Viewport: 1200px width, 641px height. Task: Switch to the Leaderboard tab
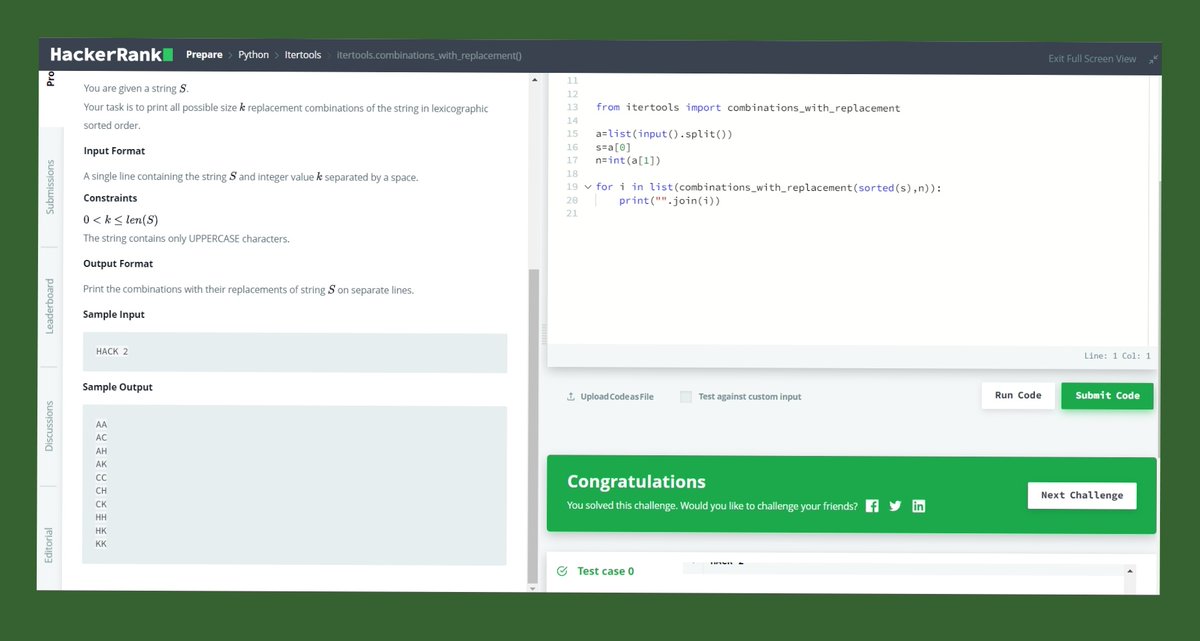point(50,306)
